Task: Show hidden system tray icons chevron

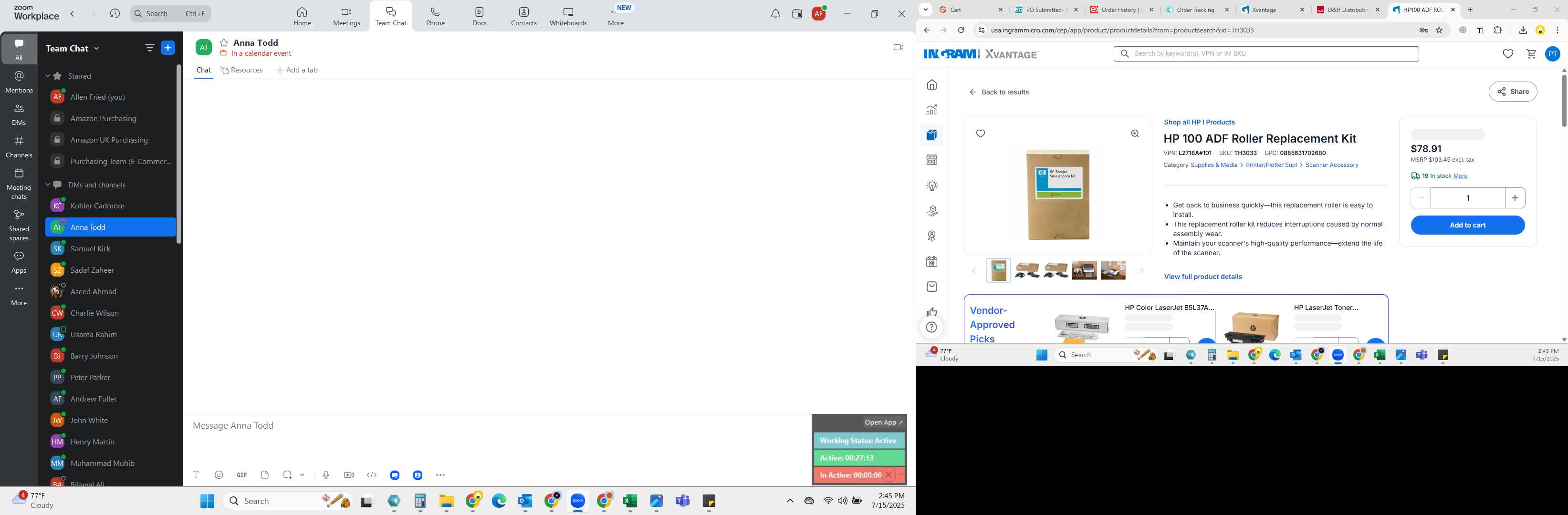Action: pyautogui.click(x=789, y=501)
